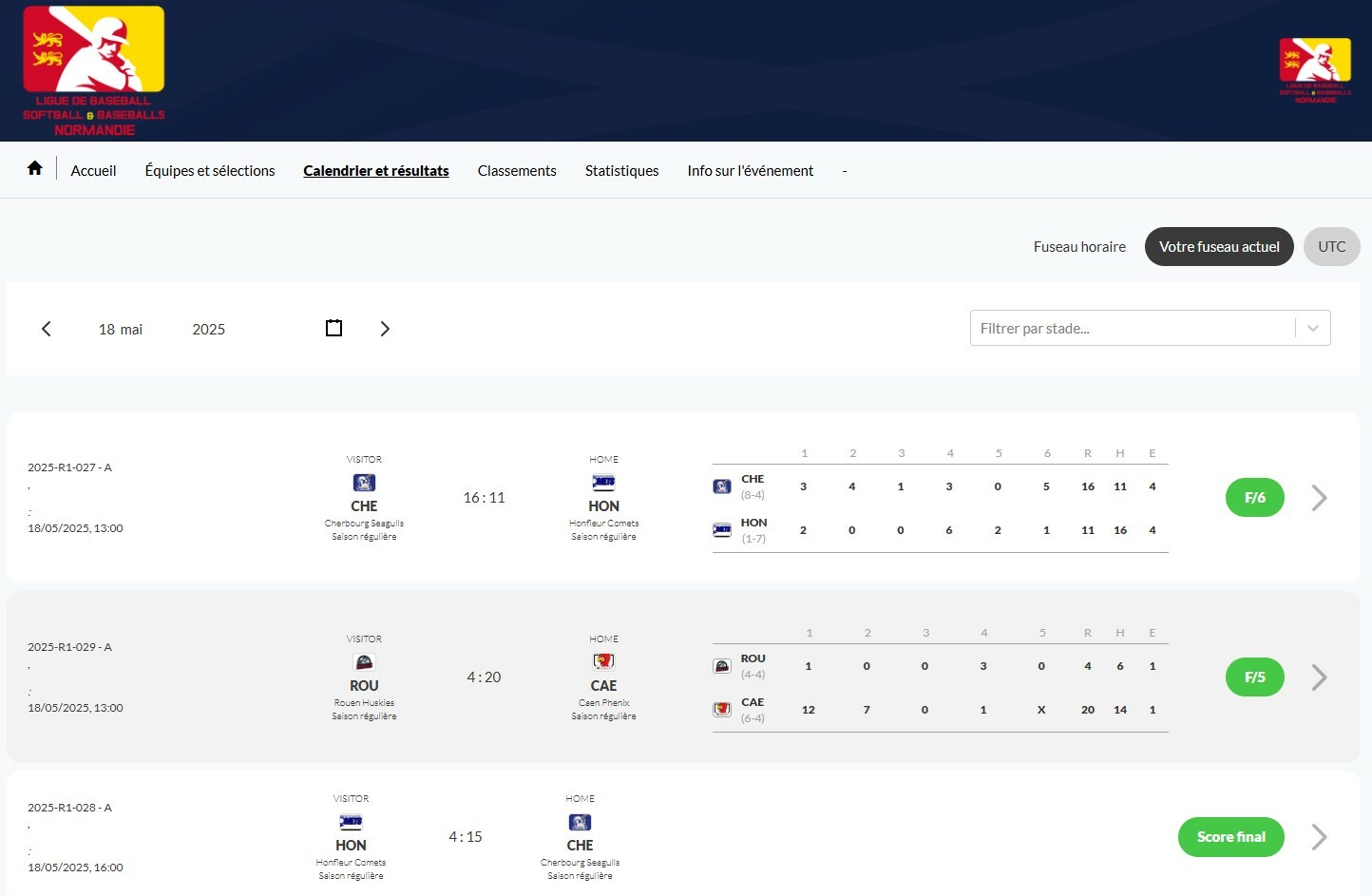Screen dimensions: 1372x896
Task: Click the small league logo at top-right
Action: tap(1315, 70)
